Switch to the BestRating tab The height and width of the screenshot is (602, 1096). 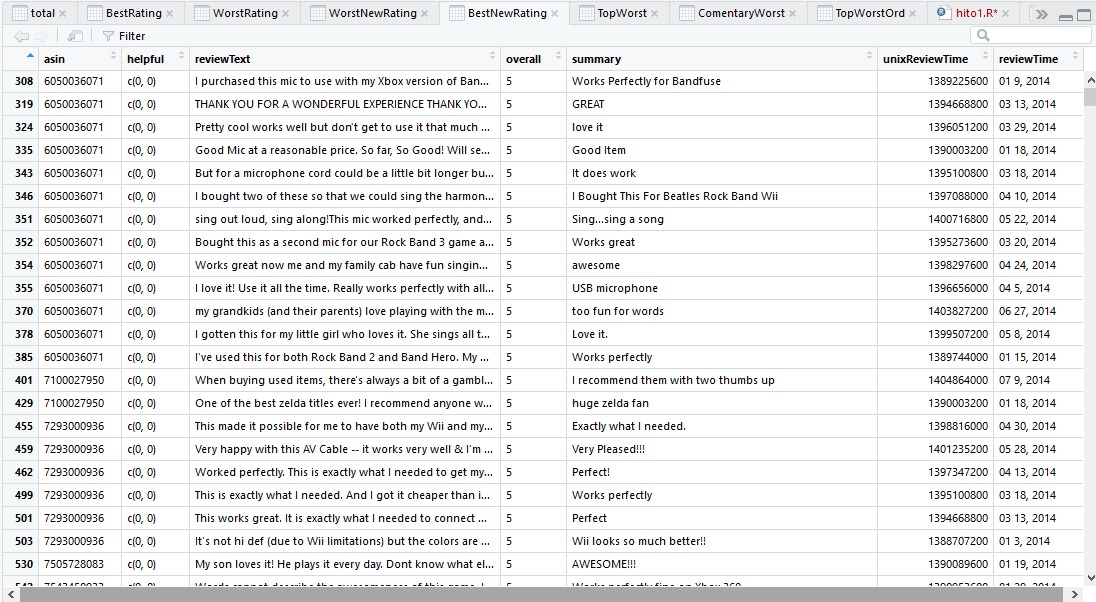pos(132,14)
